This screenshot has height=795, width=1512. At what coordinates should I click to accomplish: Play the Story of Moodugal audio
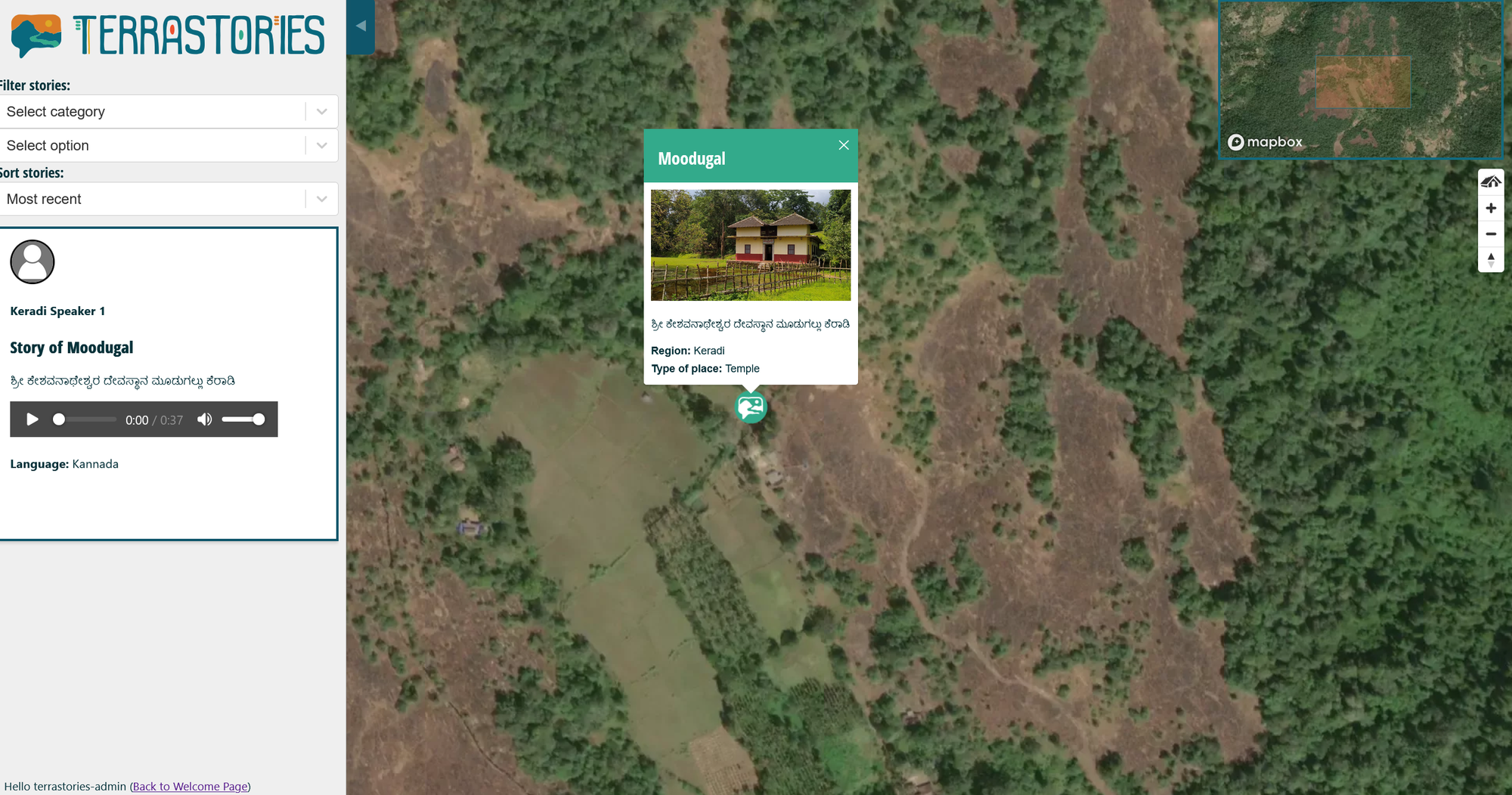click(32, 419)
